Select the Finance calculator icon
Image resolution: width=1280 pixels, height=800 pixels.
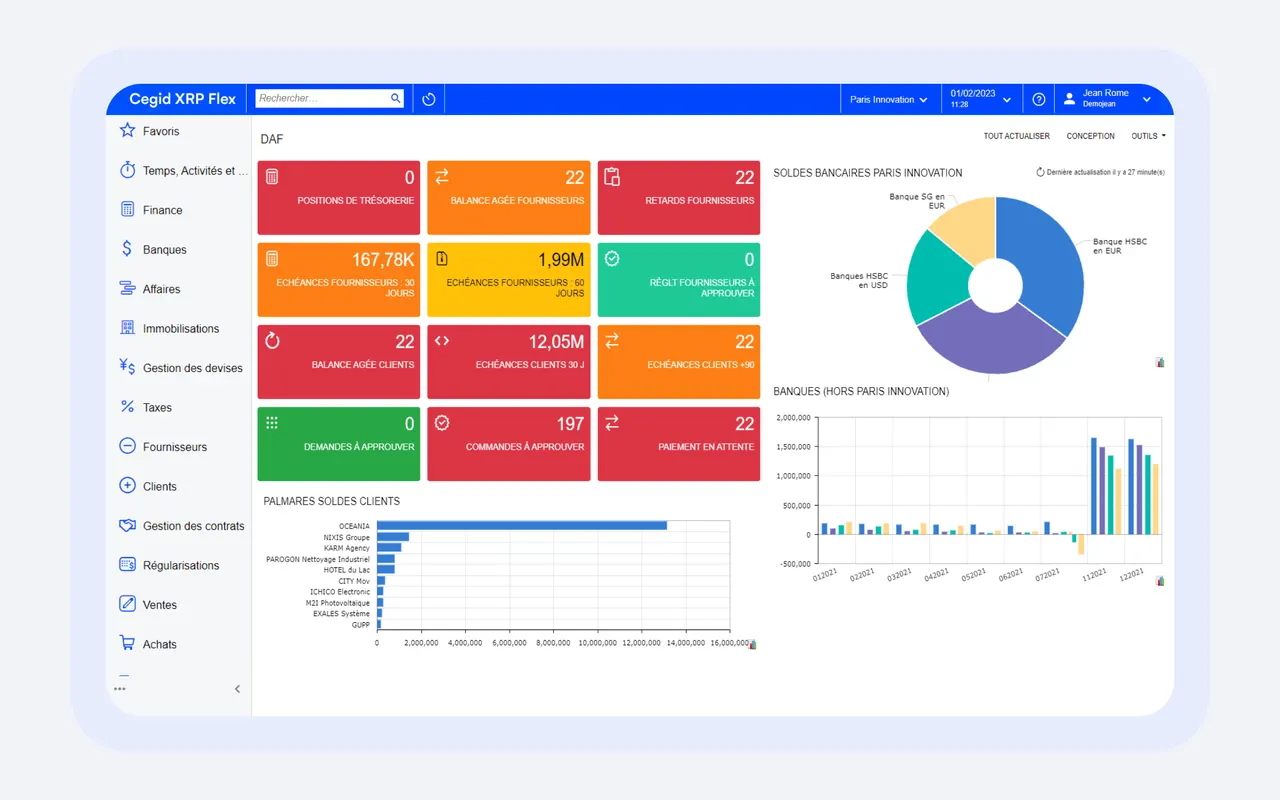pos(127,210)
